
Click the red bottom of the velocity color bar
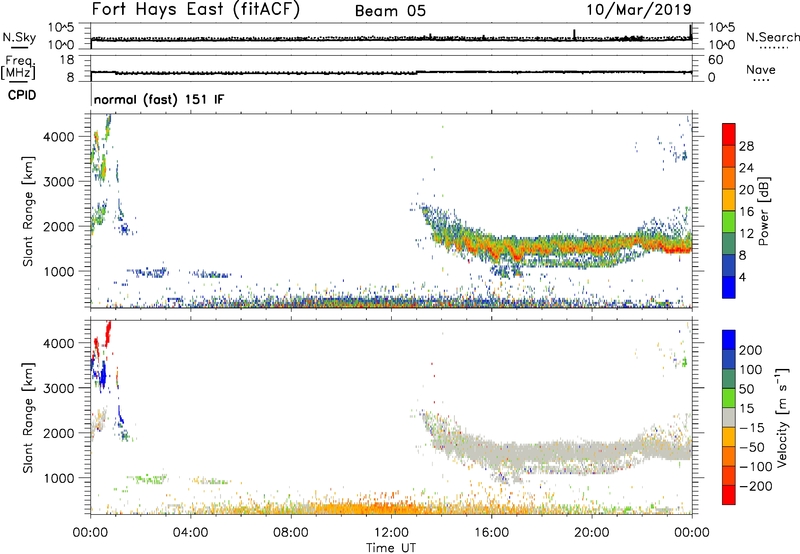click(729, 495)
